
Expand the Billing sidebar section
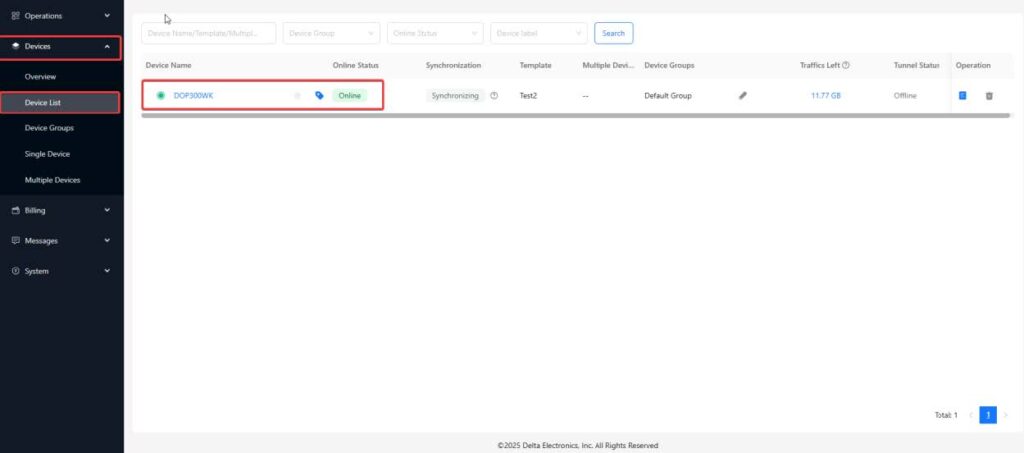pos(61,210)
